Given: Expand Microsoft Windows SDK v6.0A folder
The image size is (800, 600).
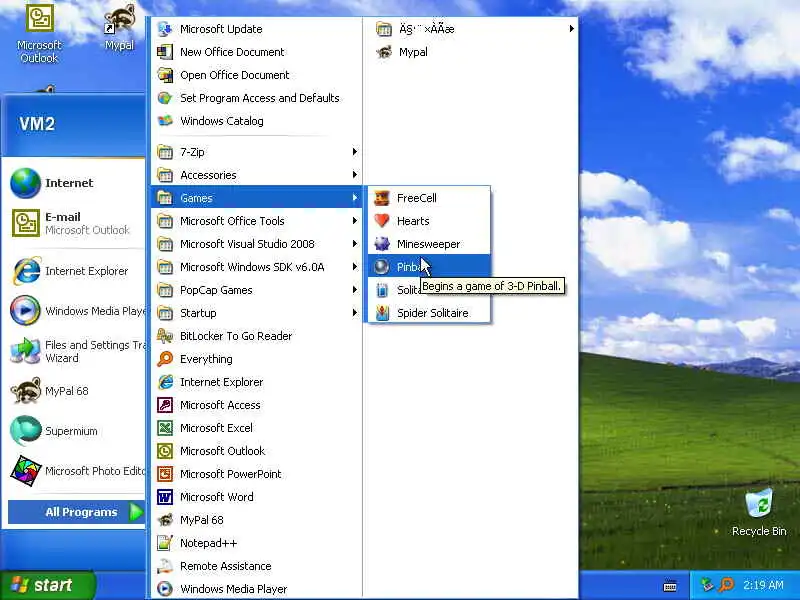Looking at the screenshot, I should click(x=257, y=267).
